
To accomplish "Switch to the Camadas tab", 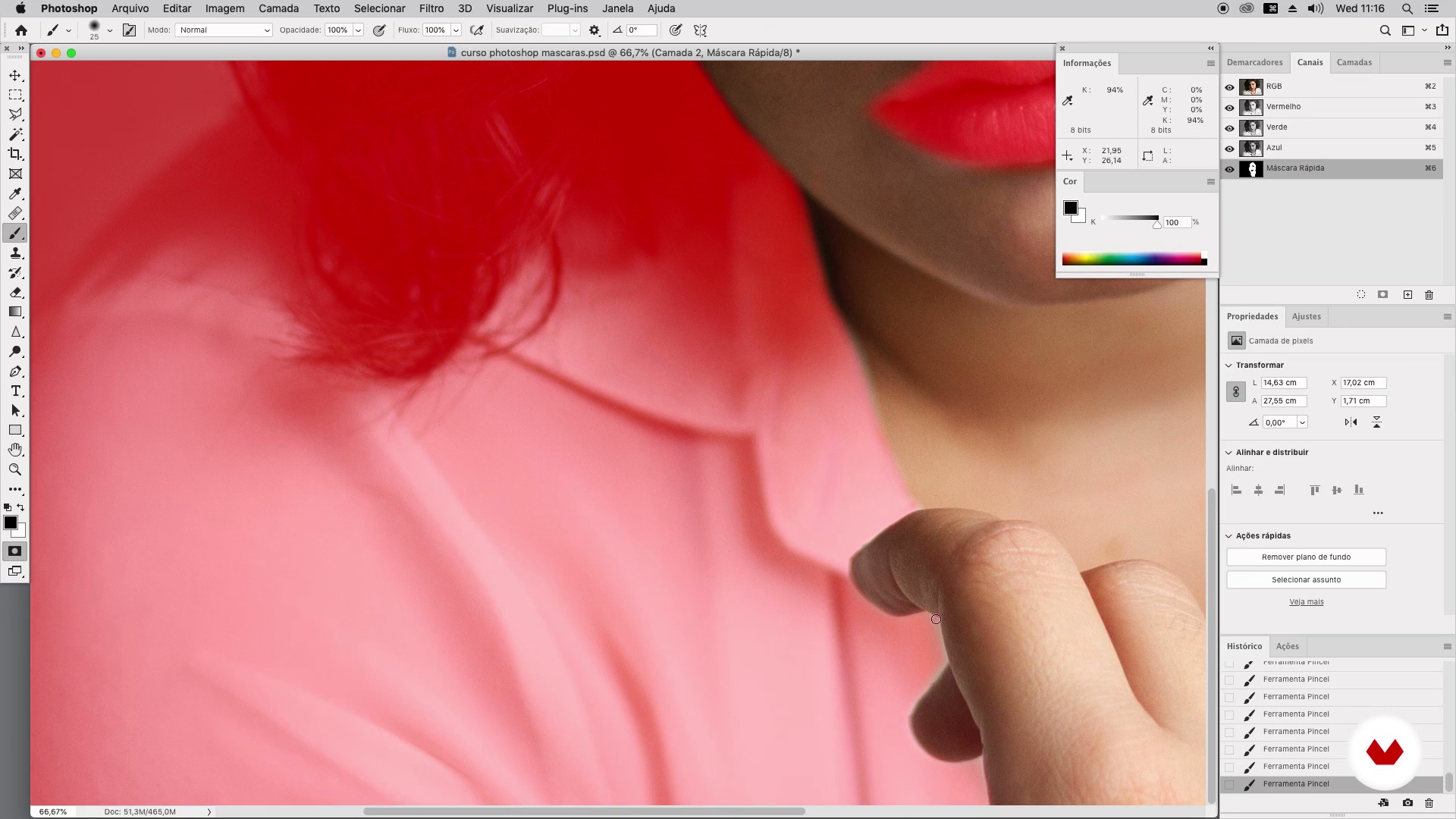I will click(x=1354, y=62).
